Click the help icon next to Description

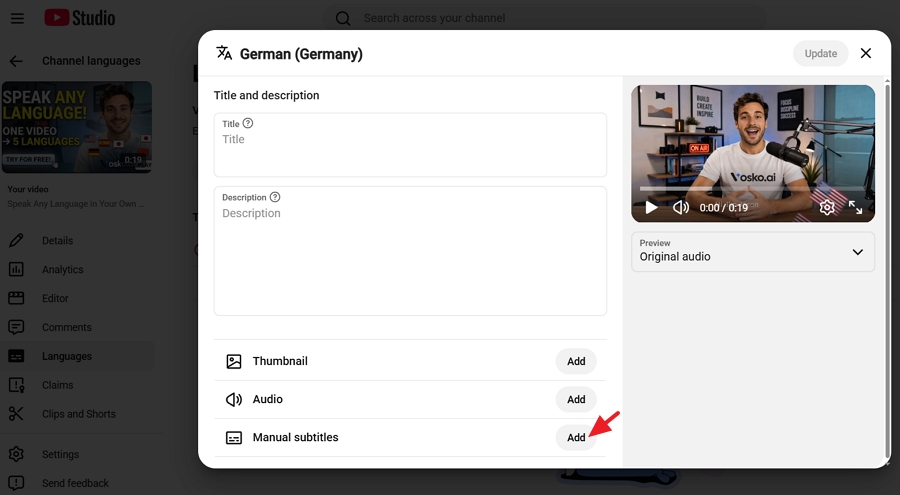point(275,197)
